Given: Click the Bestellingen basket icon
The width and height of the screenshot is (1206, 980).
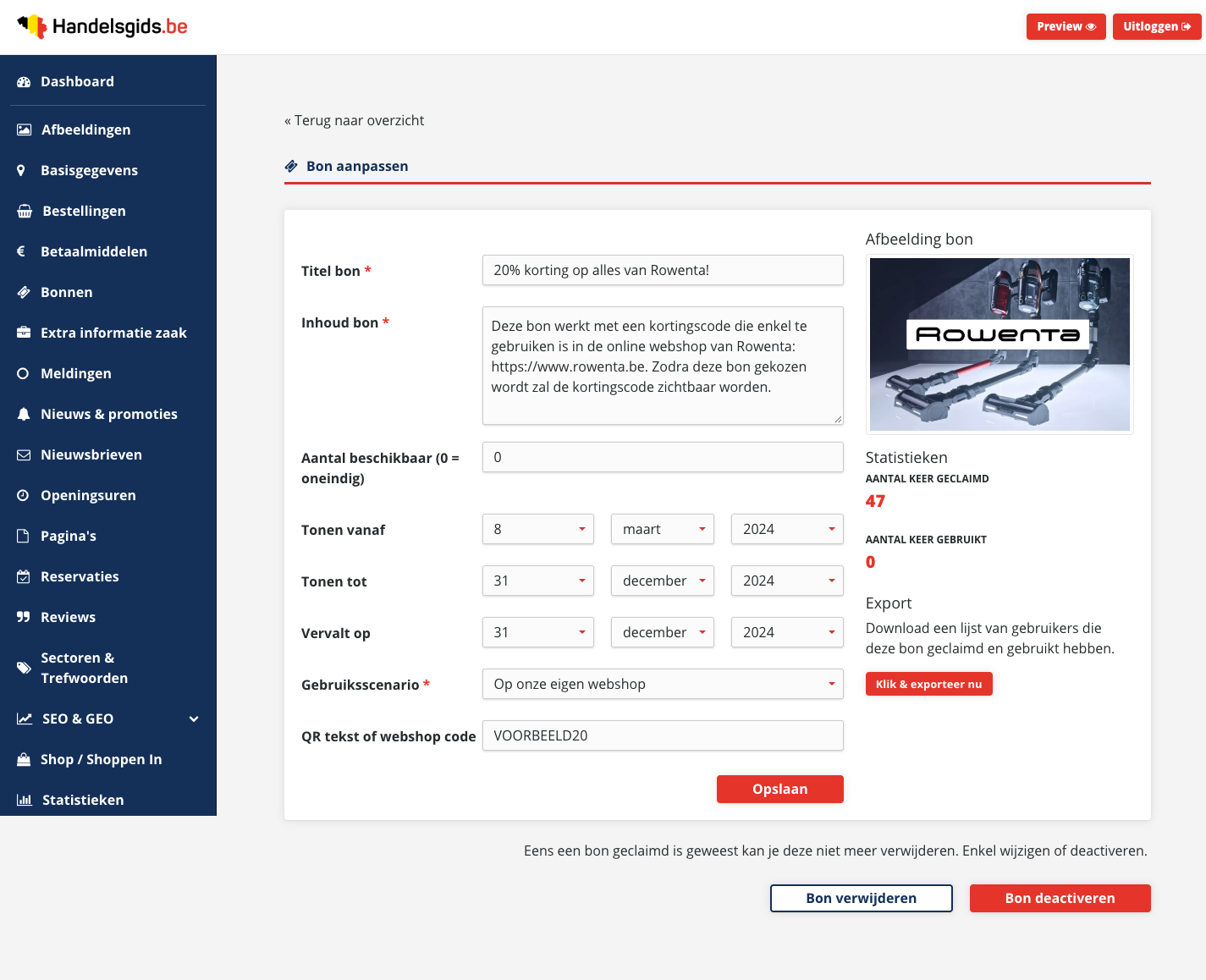Looking at the screenshot, I should click(25, 211).
